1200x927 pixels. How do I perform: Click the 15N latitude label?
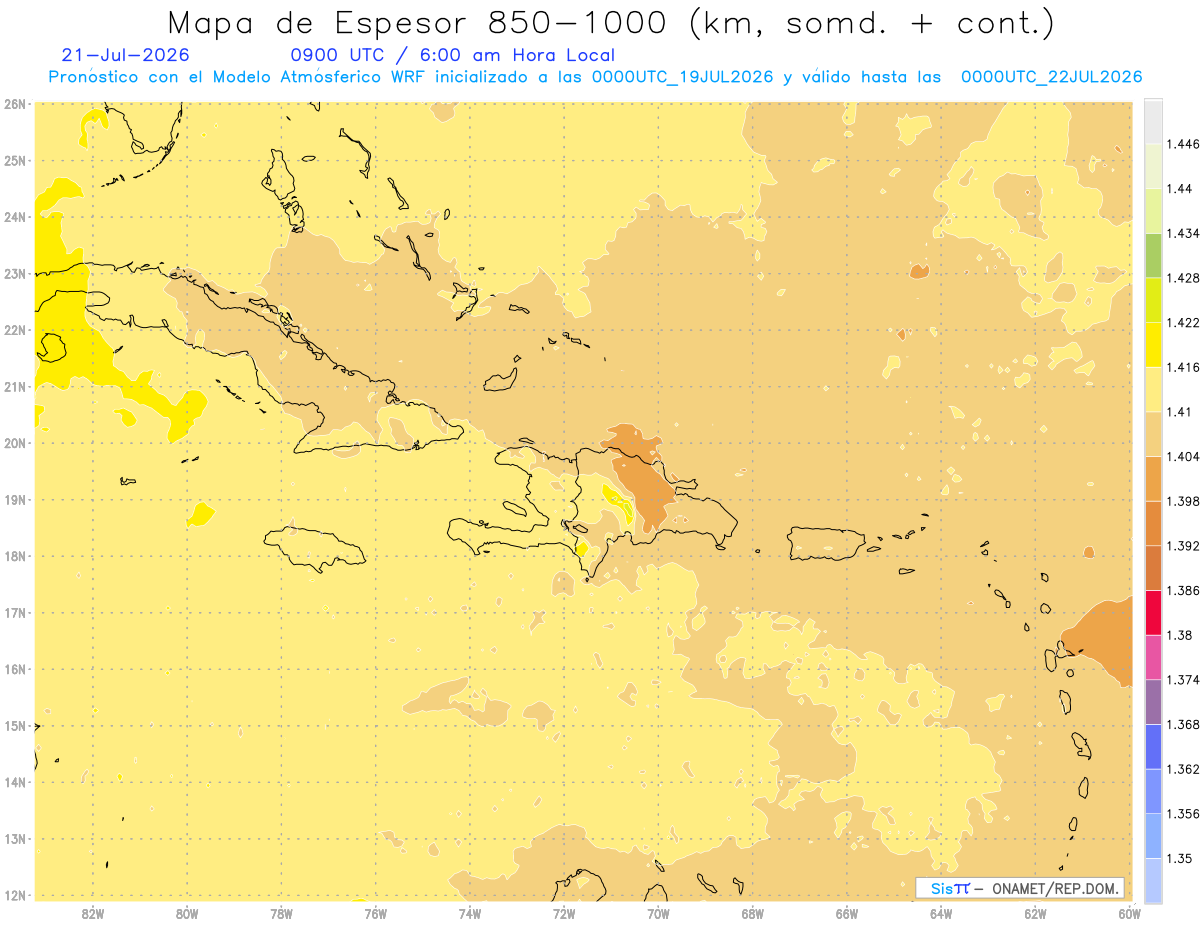click(x=14, y=726)
